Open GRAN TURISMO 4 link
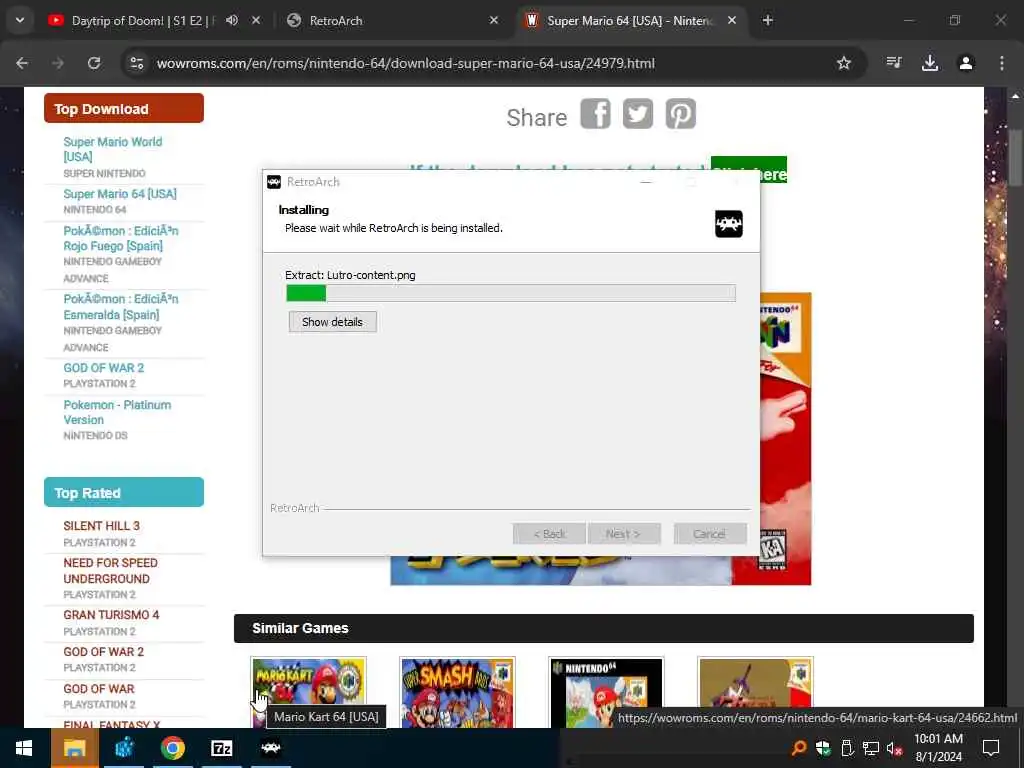 111,615
